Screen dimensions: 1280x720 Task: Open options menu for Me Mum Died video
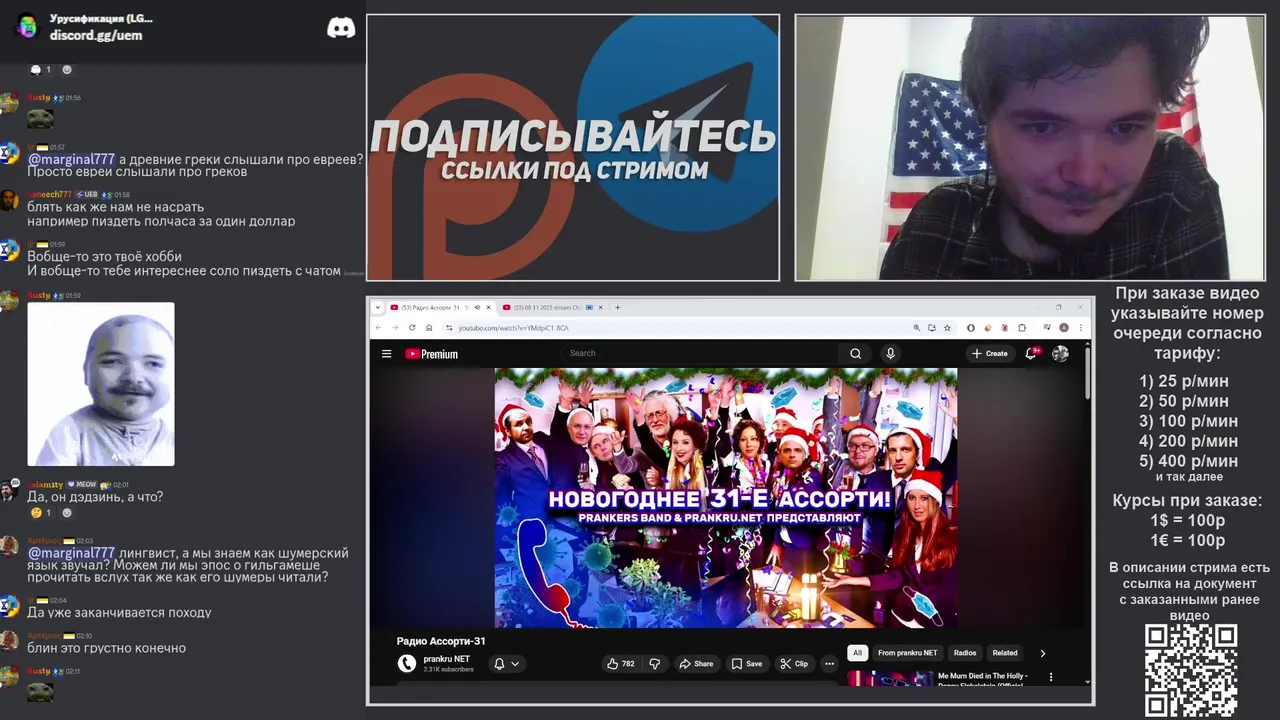coord(1050,677)
